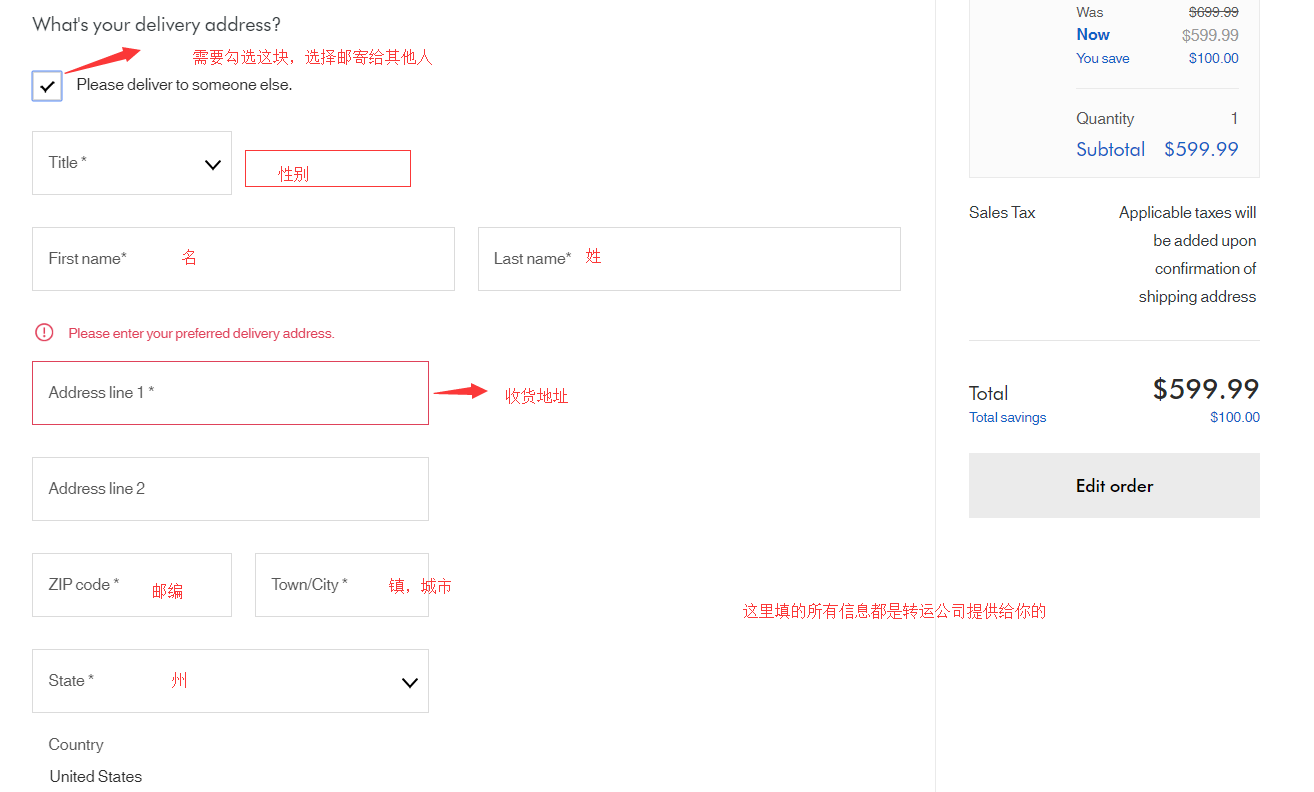Click the chevron arrow in the Title field
Viewport: 1314px width, 792px height.
212,164
